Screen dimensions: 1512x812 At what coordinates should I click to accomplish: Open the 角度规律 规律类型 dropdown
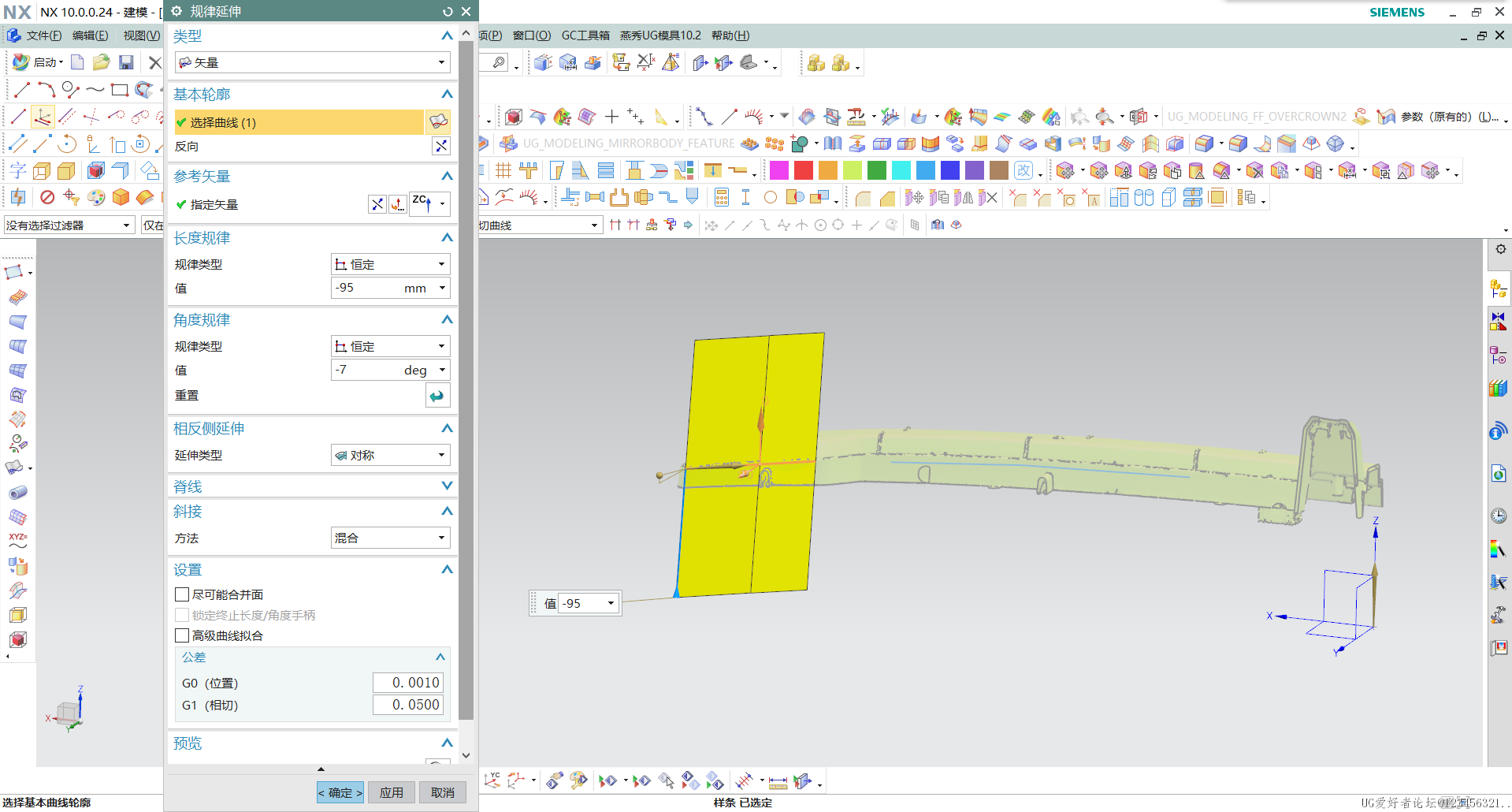(391, 346)
